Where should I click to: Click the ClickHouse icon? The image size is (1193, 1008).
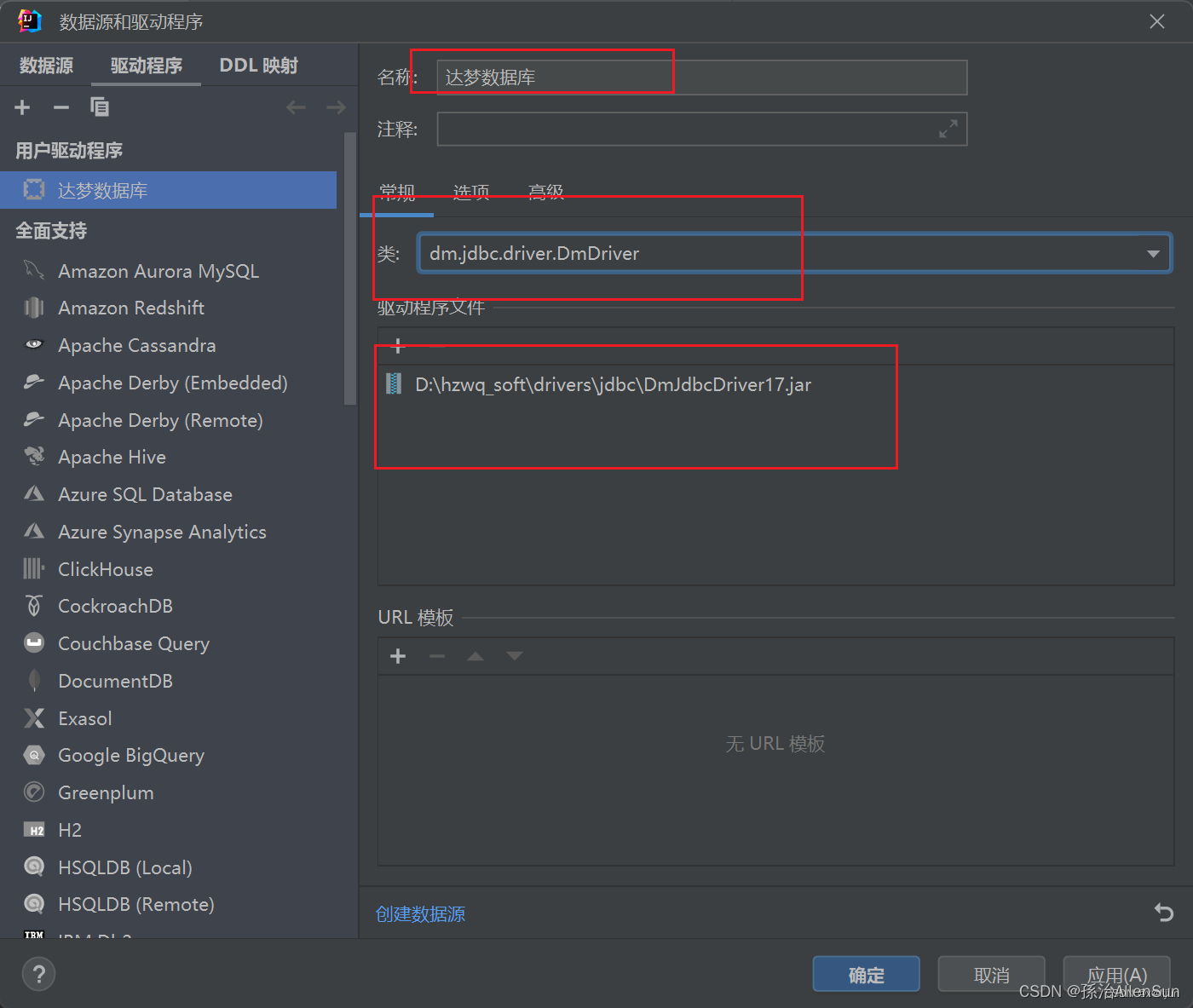(34, 568)
